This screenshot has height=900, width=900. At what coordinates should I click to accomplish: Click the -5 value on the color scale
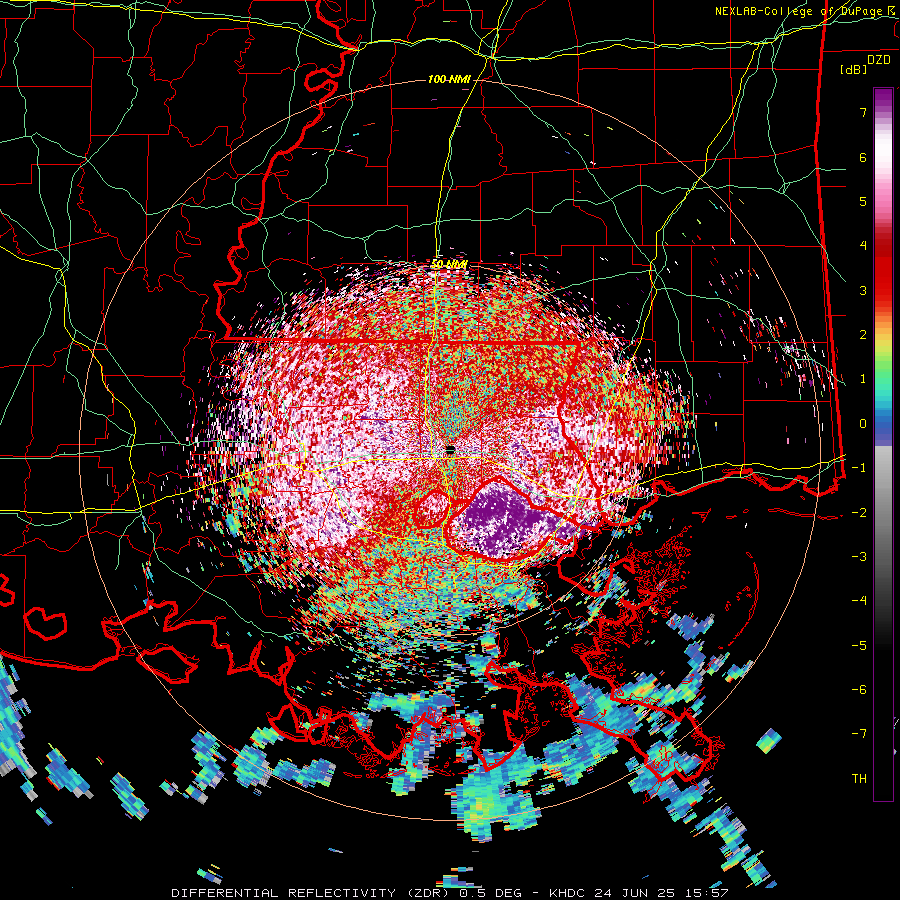click(859, 646)
